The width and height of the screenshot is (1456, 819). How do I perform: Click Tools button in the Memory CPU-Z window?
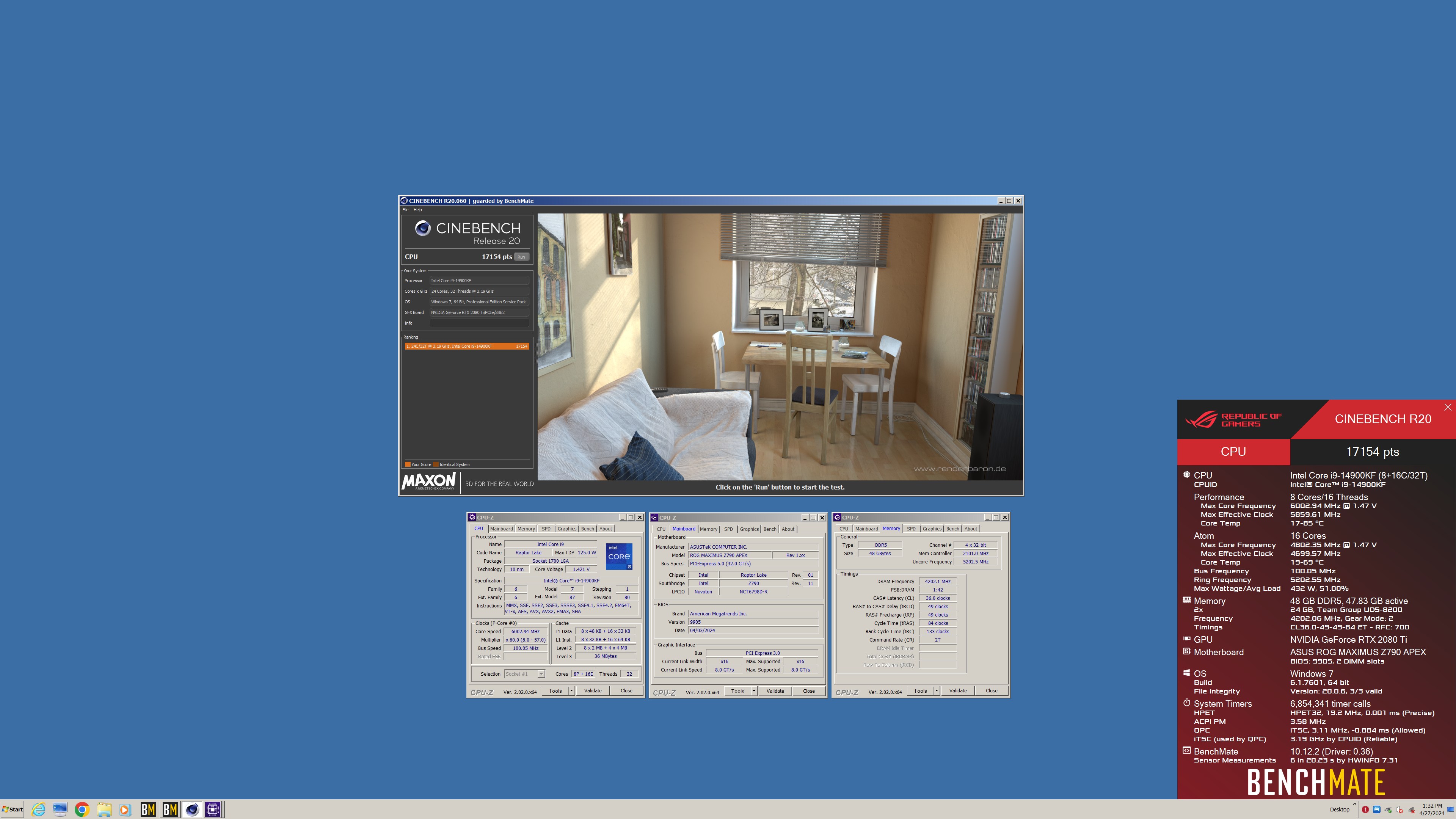[x=921, y=691]
